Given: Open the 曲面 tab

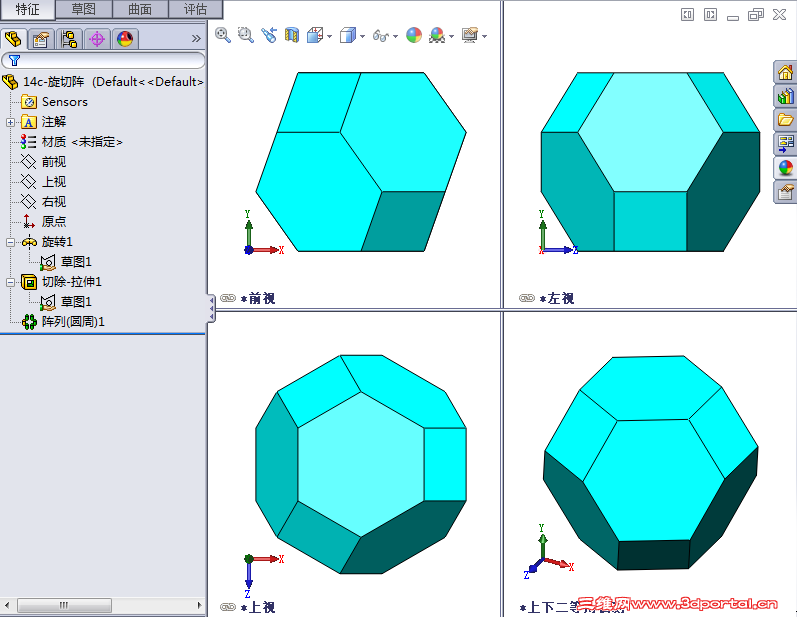Looking at the screenshot, I should pyautogui.click(x=140, y=9).
